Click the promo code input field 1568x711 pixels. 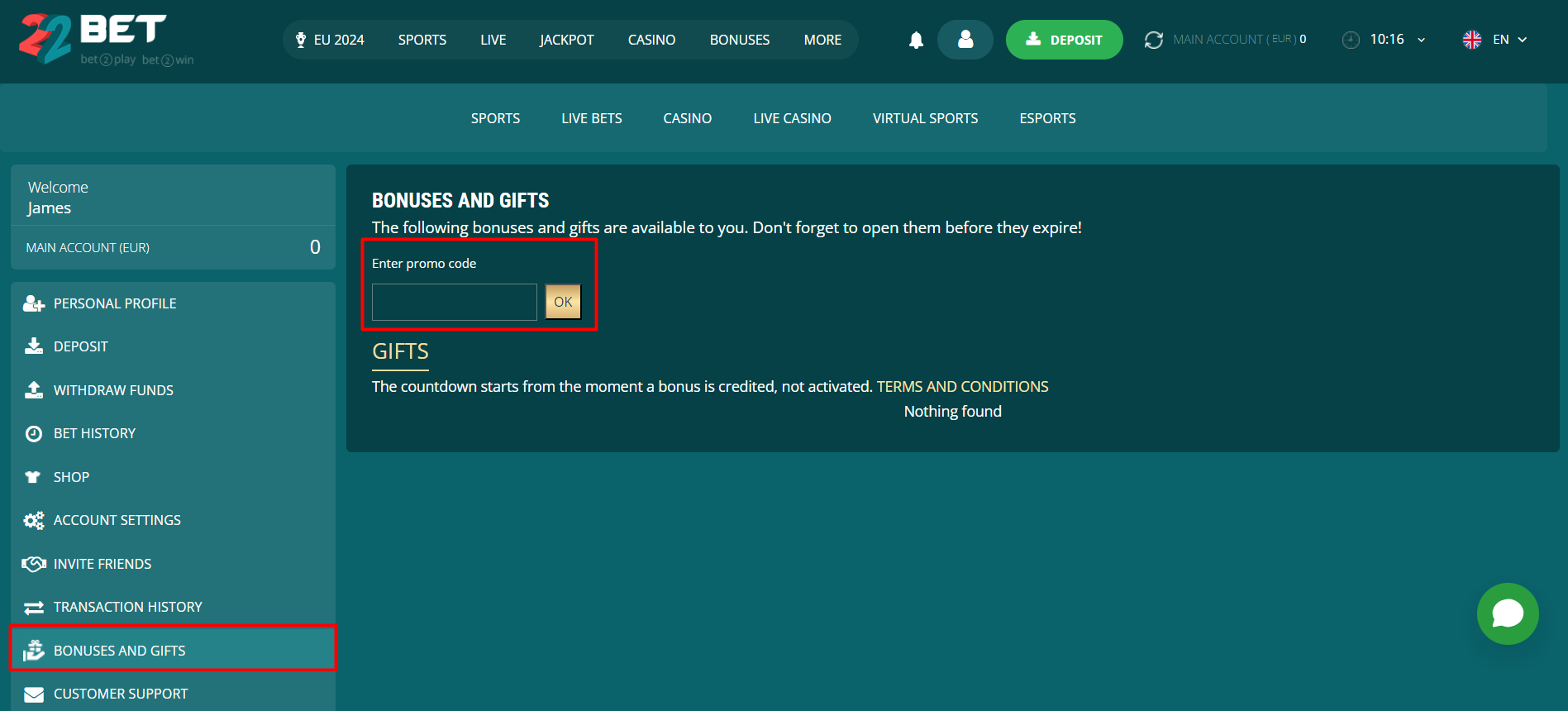455,302
